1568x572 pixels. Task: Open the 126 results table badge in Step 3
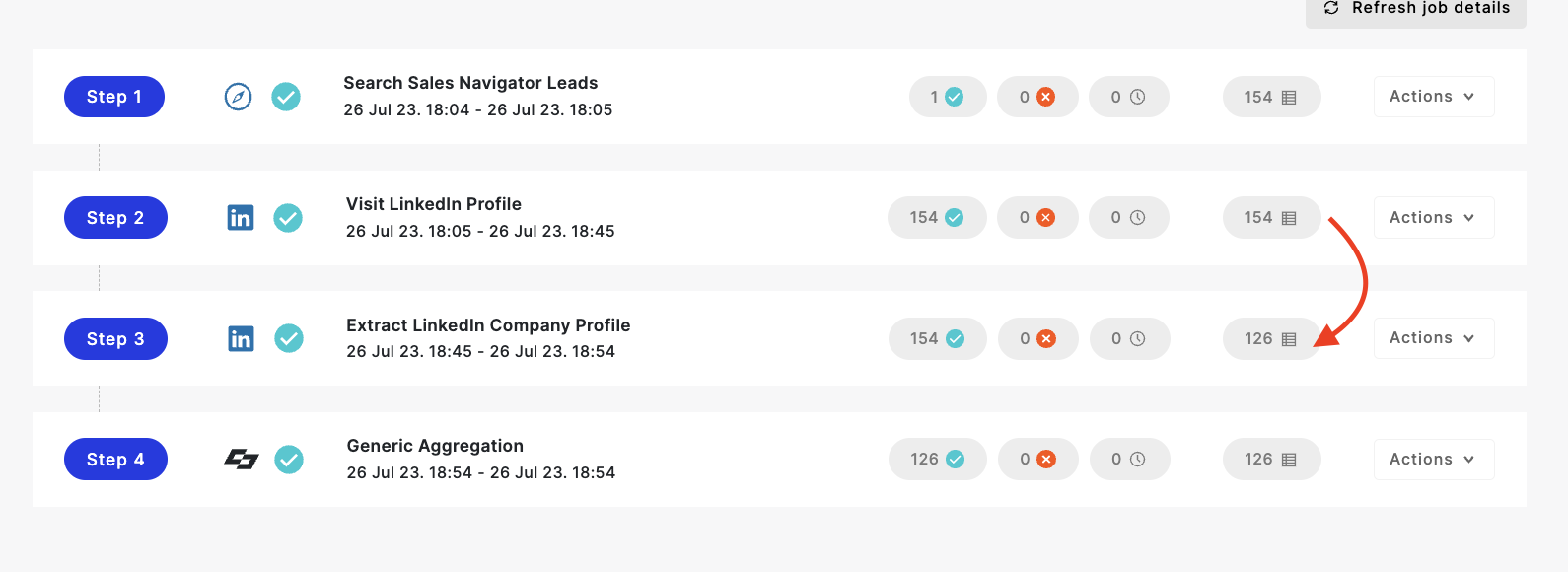[1271, 339]
